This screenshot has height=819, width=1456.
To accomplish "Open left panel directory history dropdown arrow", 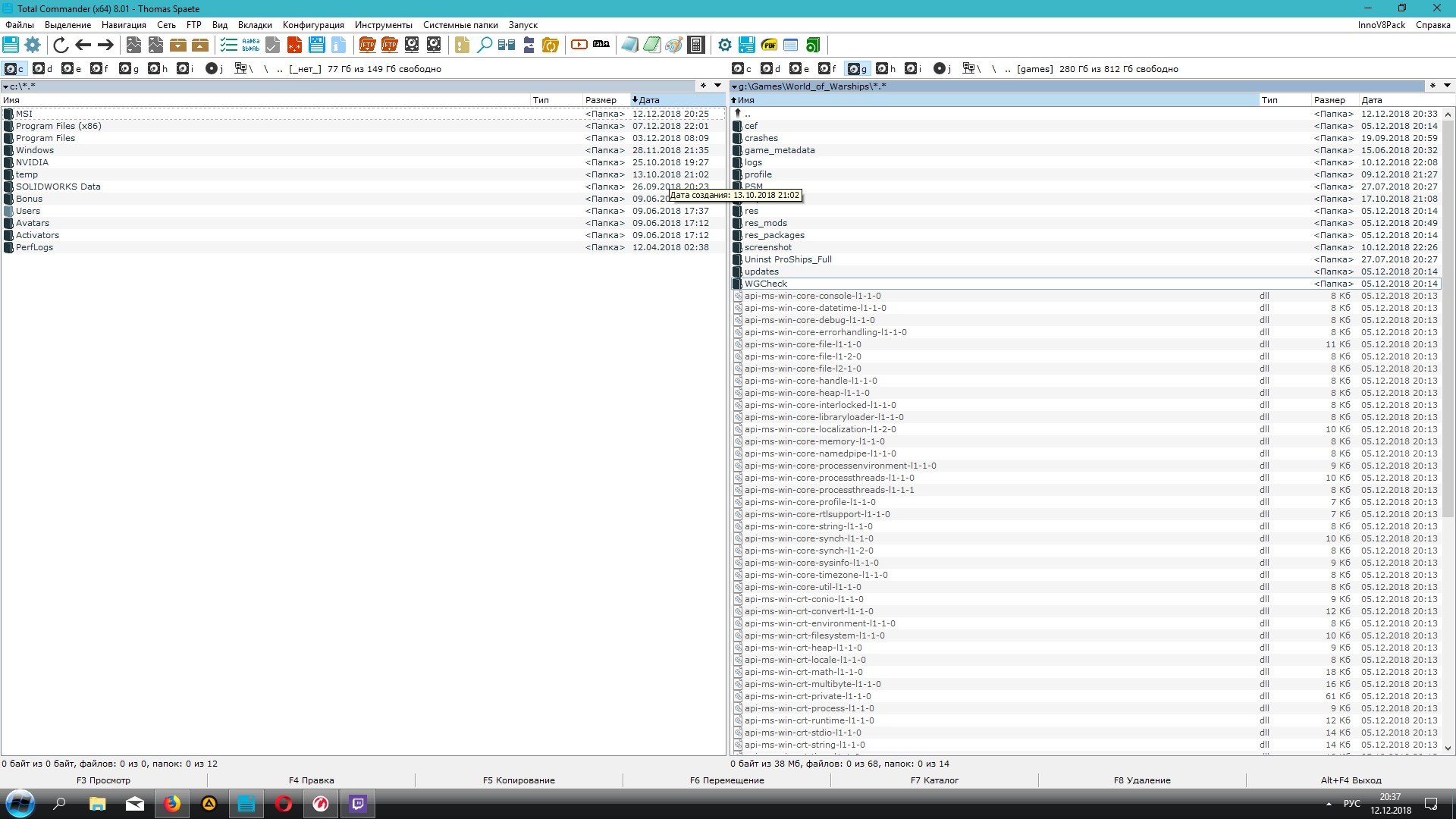I will (717, 86).
